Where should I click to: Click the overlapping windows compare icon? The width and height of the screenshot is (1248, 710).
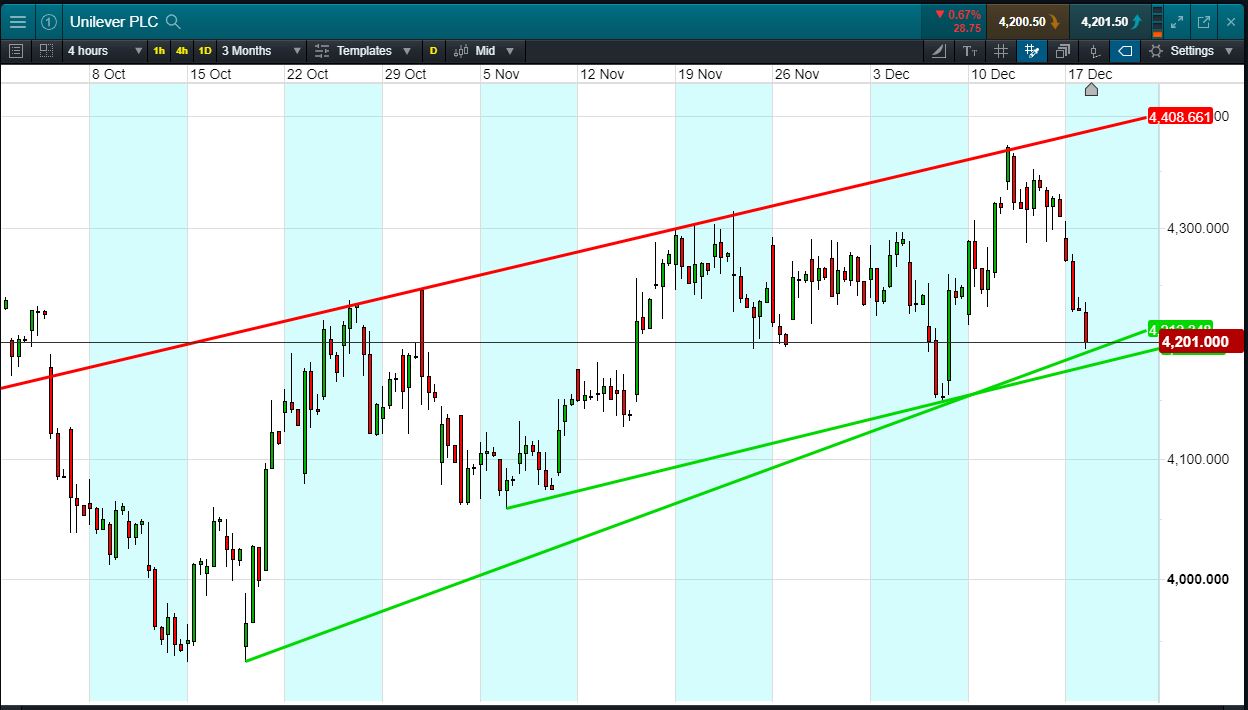[x=1063, y=50]
